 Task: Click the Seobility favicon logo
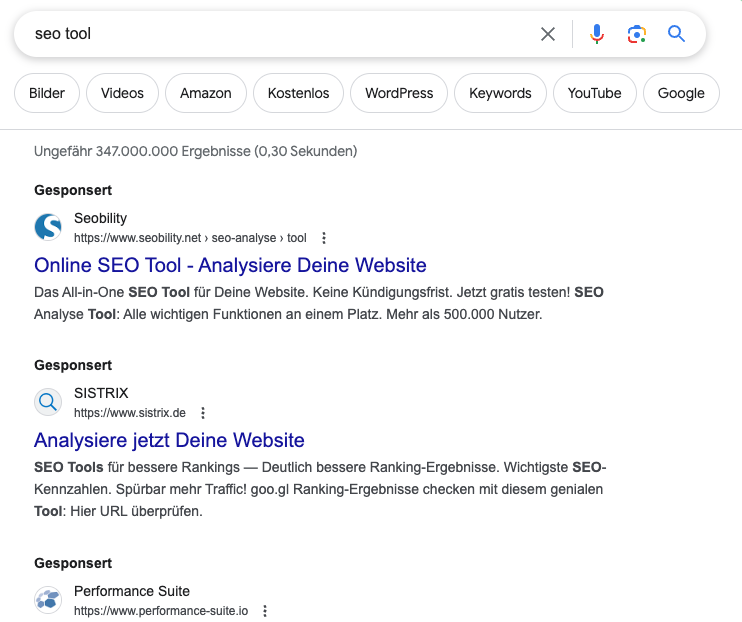pos(48,227)
